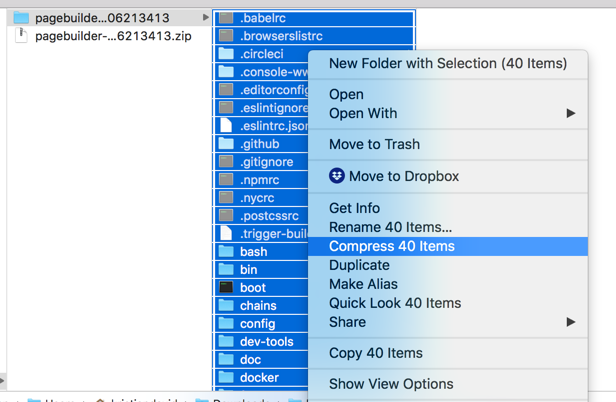616x402 pixels.
Task: Select the dev-tools folder row
Action: (261, 341)
